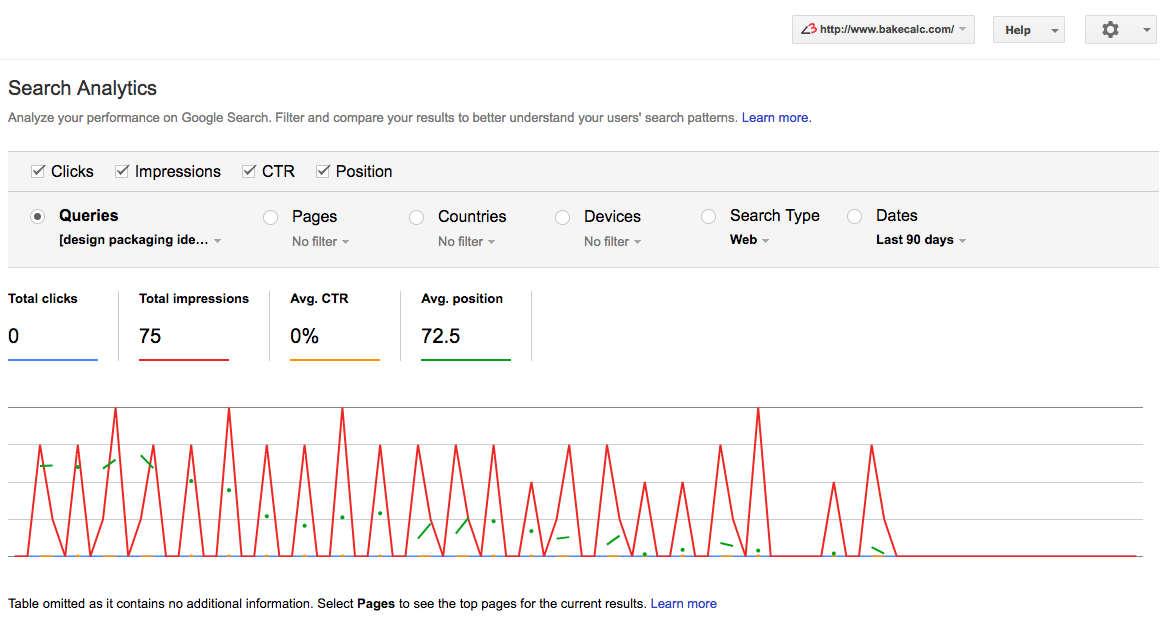Open the Countries No filter dropdown
The image size is (1176, 644).
point(466,241)
